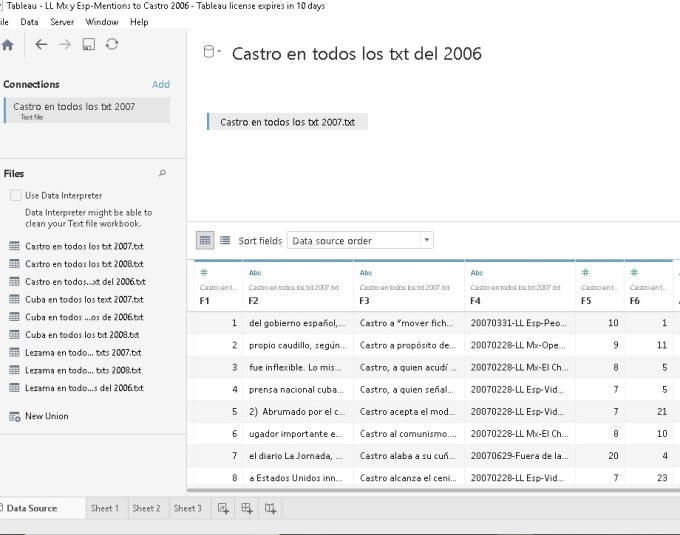Switch to Sheet 1 tab

point(105,508)
